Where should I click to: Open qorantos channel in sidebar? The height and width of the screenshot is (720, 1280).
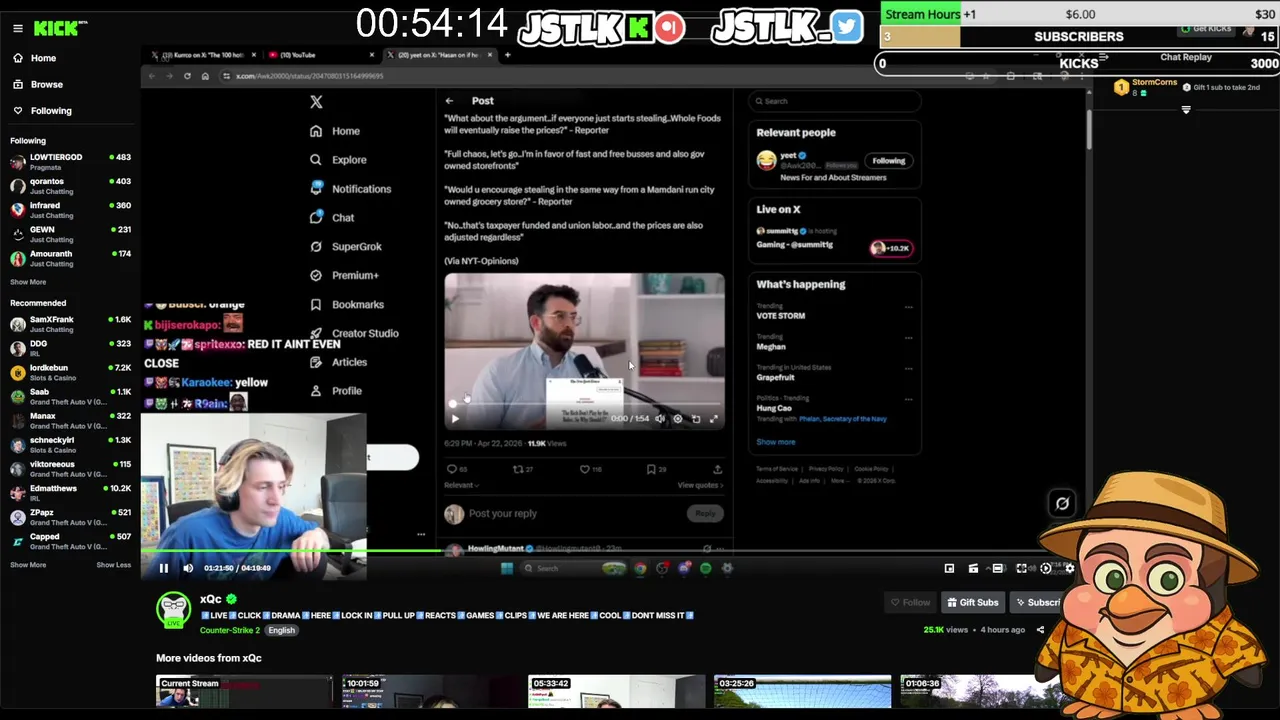tap(70, 185)
